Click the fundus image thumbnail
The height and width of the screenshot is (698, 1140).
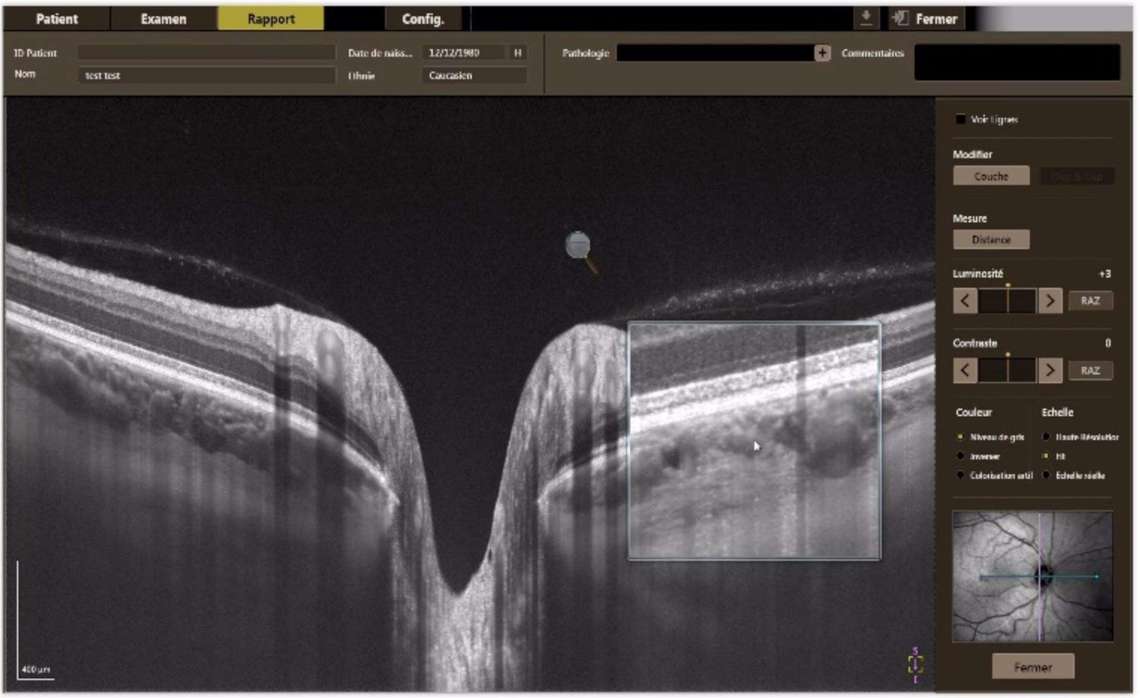click(1032, 576)
